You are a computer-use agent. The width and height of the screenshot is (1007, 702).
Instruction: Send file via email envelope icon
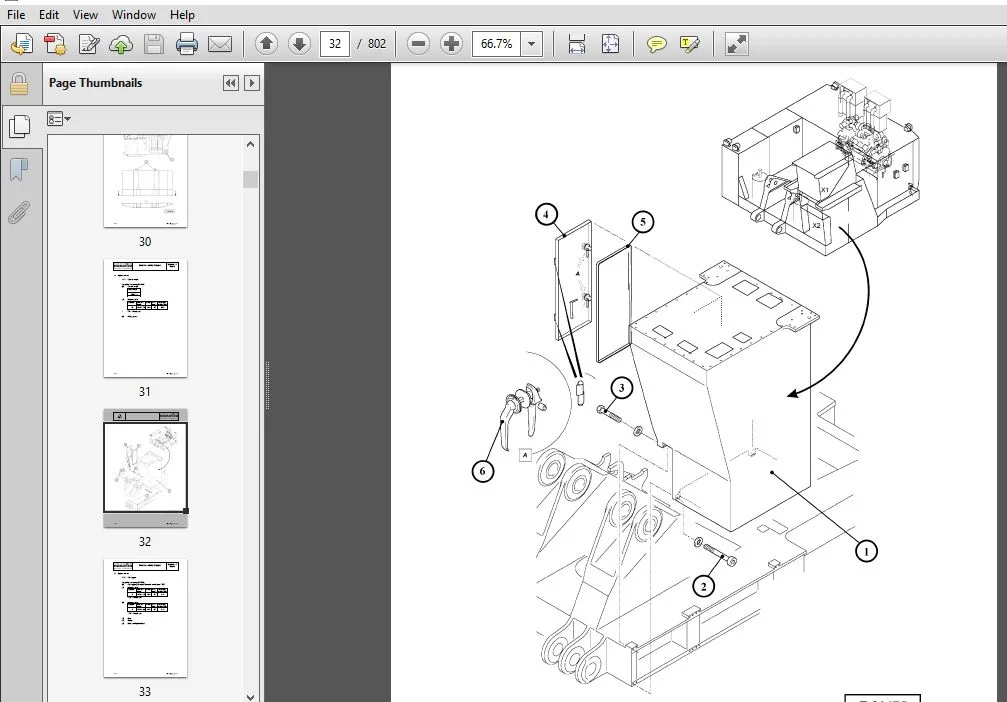pyautogui.click(x=220, y=44)
